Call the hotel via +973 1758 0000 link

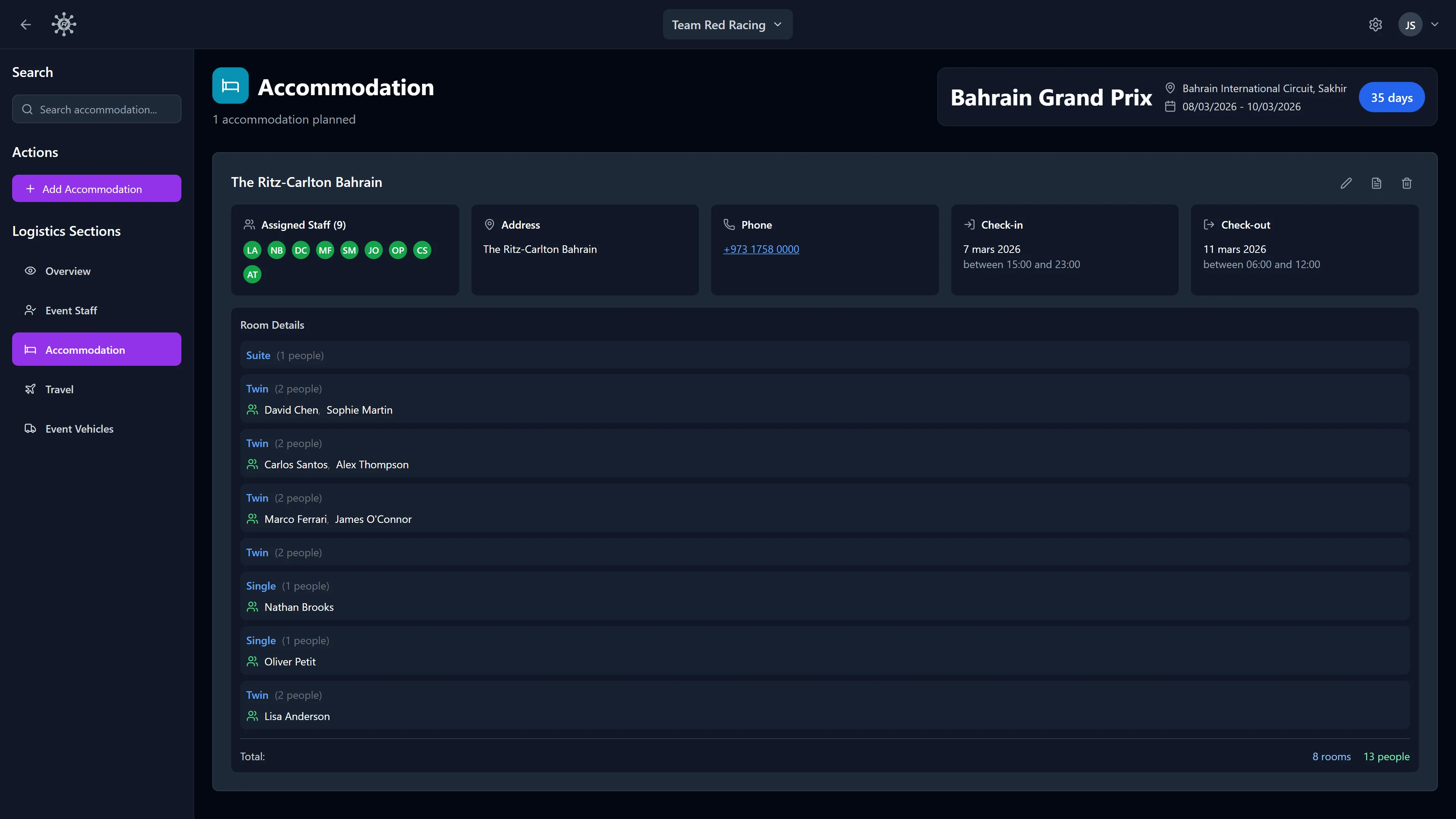pyautogui.click(x=761, y=249)
